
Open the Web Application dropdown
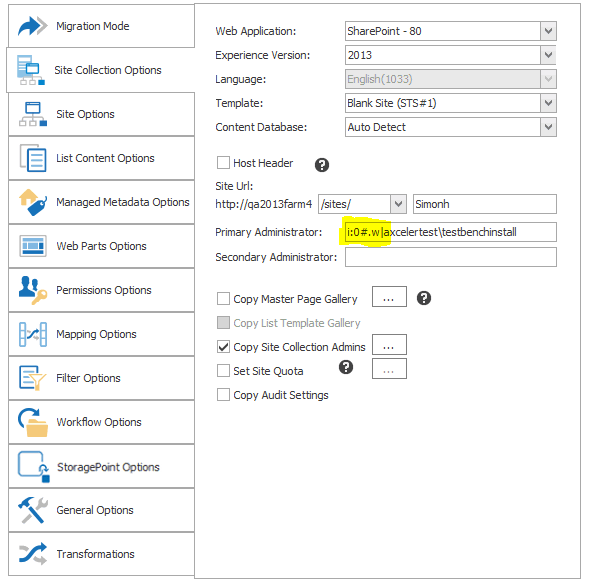pos(548,31)
